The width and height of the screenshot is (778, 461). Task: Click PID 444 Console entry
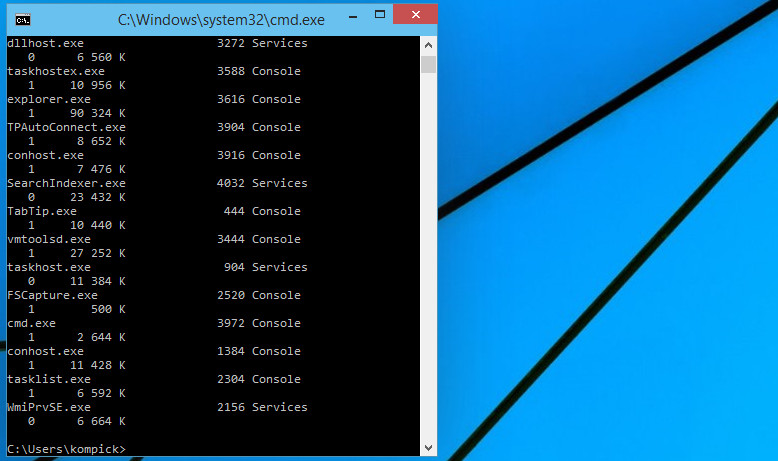tap(262, 211)
